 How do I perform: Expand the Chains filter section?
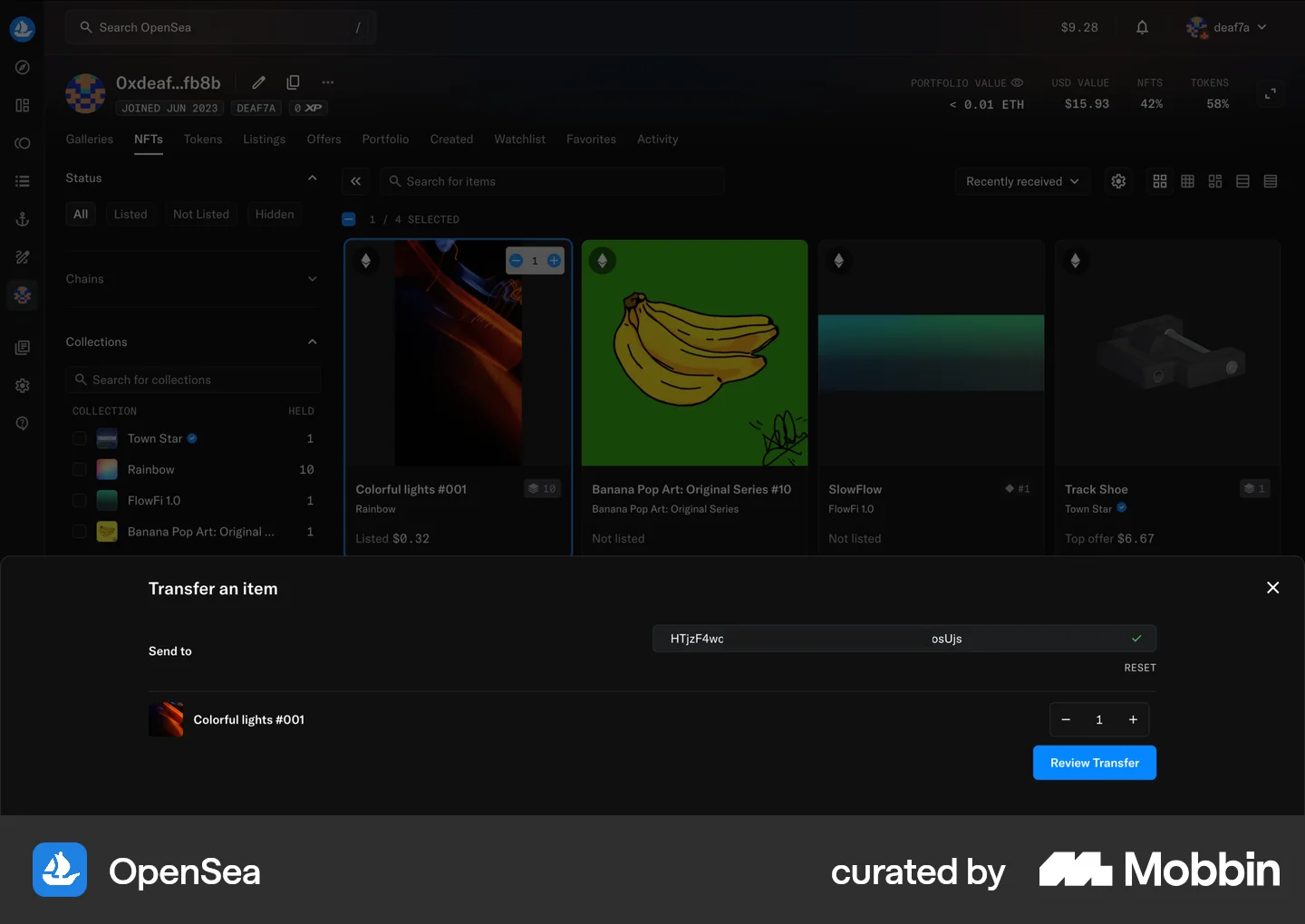(313, 279)
